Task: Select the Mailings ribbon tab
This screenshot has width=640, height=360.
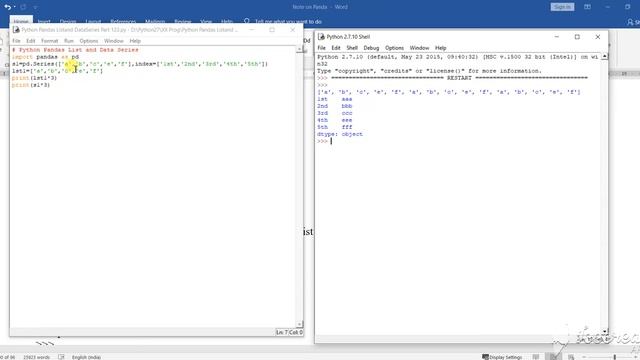Action: [x=155, y=22]
